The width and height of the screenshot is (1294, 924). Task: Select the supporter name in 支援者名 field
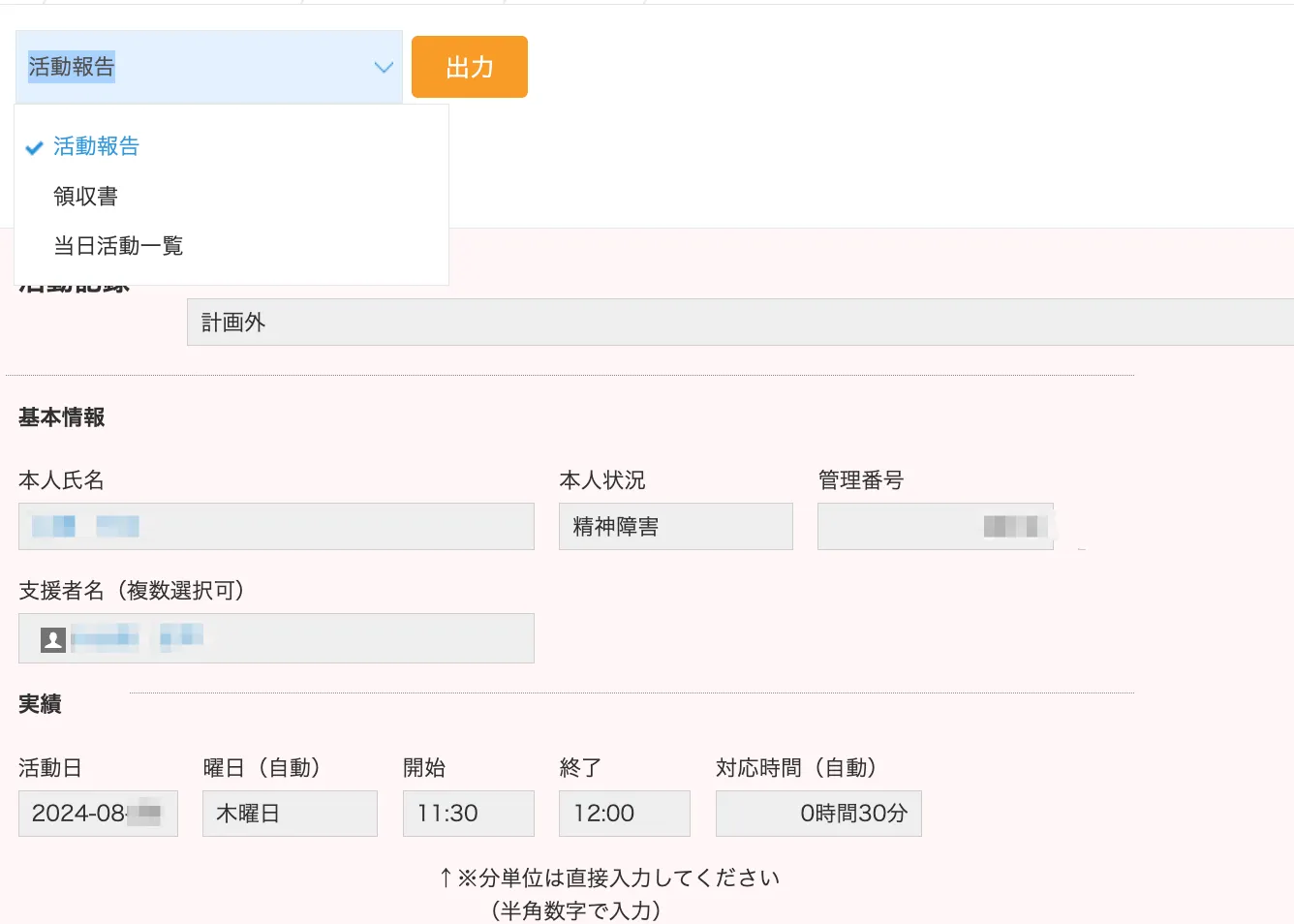tap(136, 637)
